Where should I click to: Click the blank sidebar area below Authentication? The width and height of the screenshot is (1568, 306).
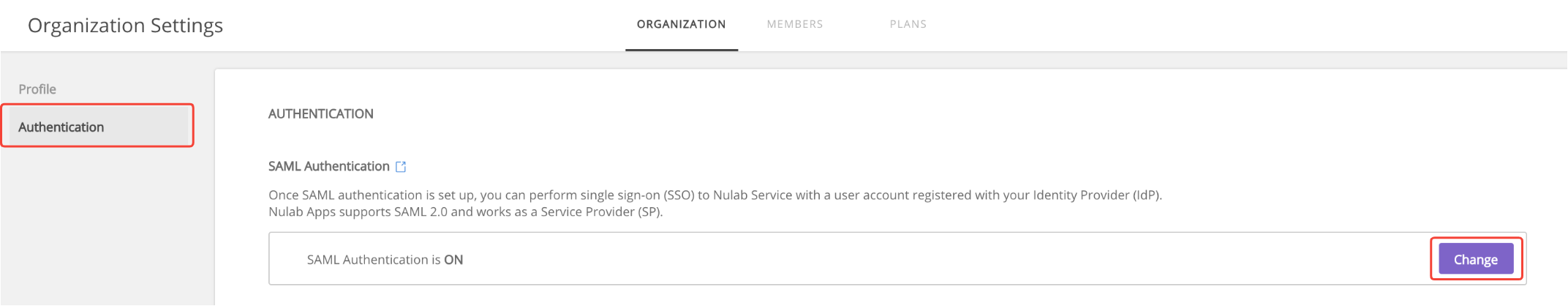[107, 227]
